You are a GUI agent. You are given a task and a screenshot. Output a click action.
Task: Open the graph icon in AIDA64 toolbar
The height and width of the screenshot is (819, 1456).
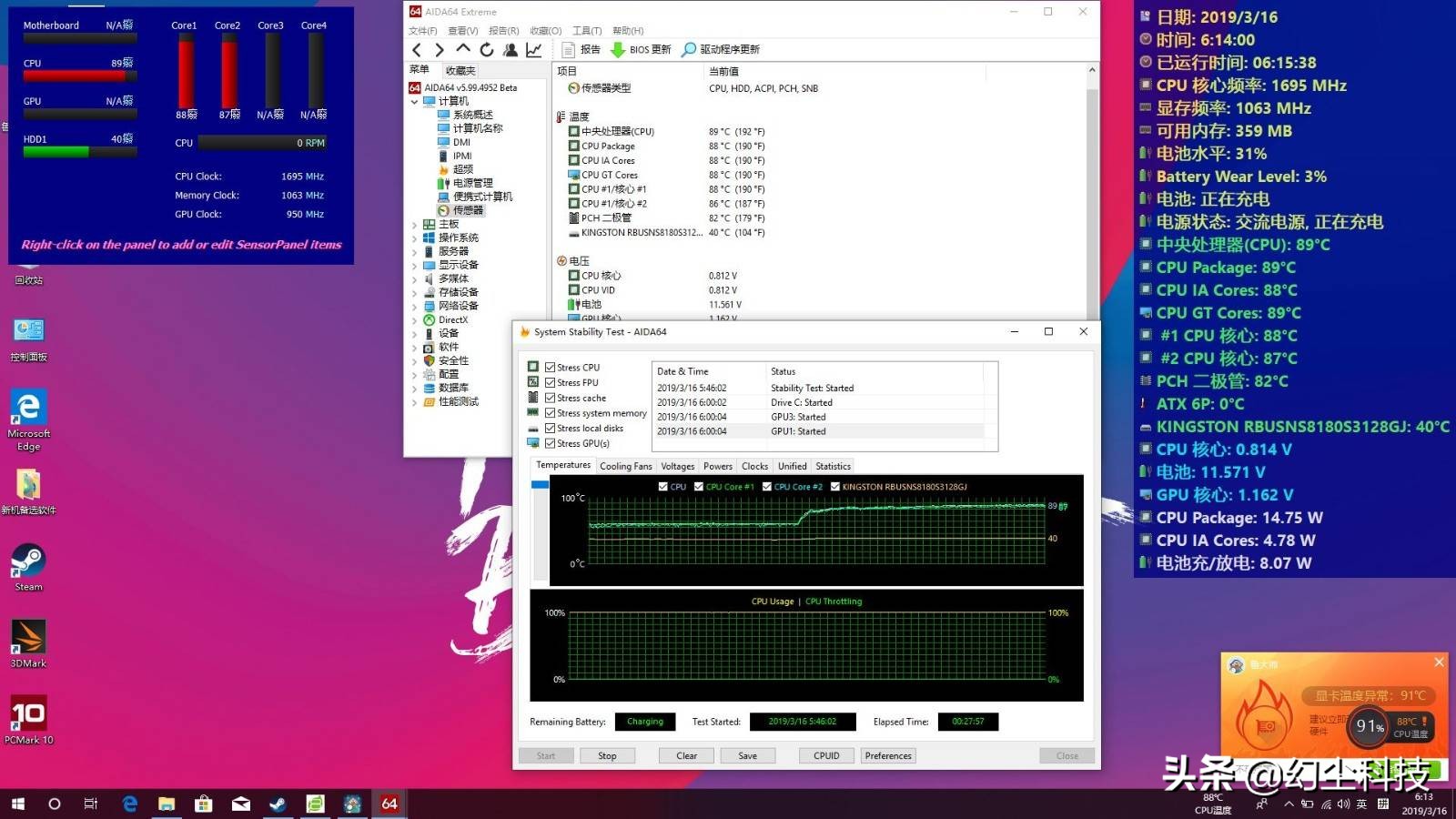(534, 50)
